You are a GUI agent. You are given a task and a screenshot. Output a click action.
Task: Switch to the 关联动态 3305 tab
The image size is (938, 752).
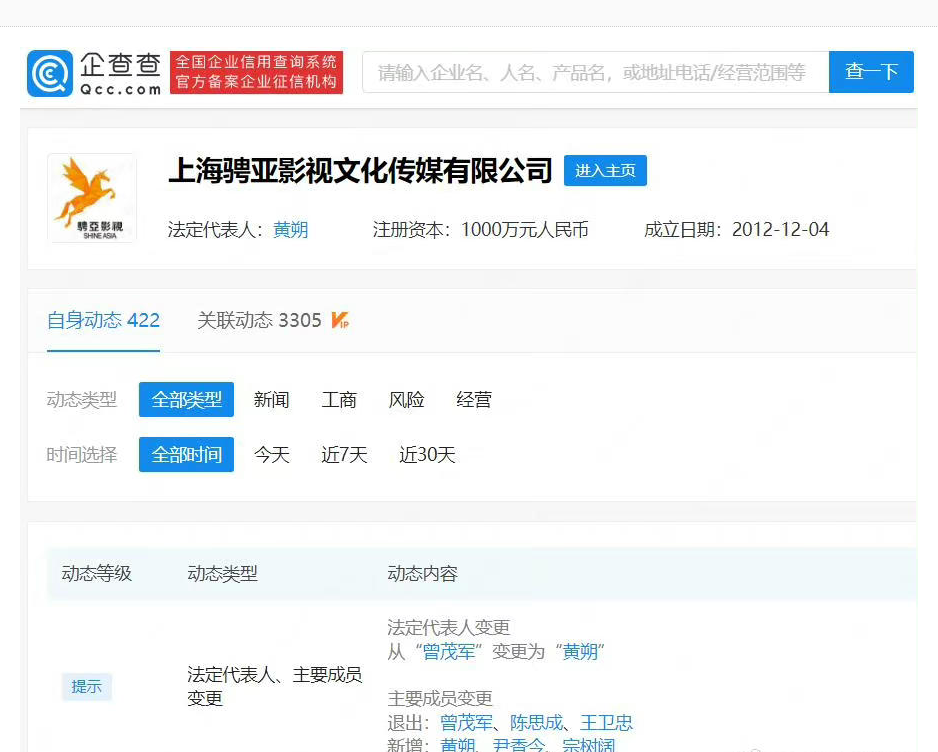[x=262, y=320]
